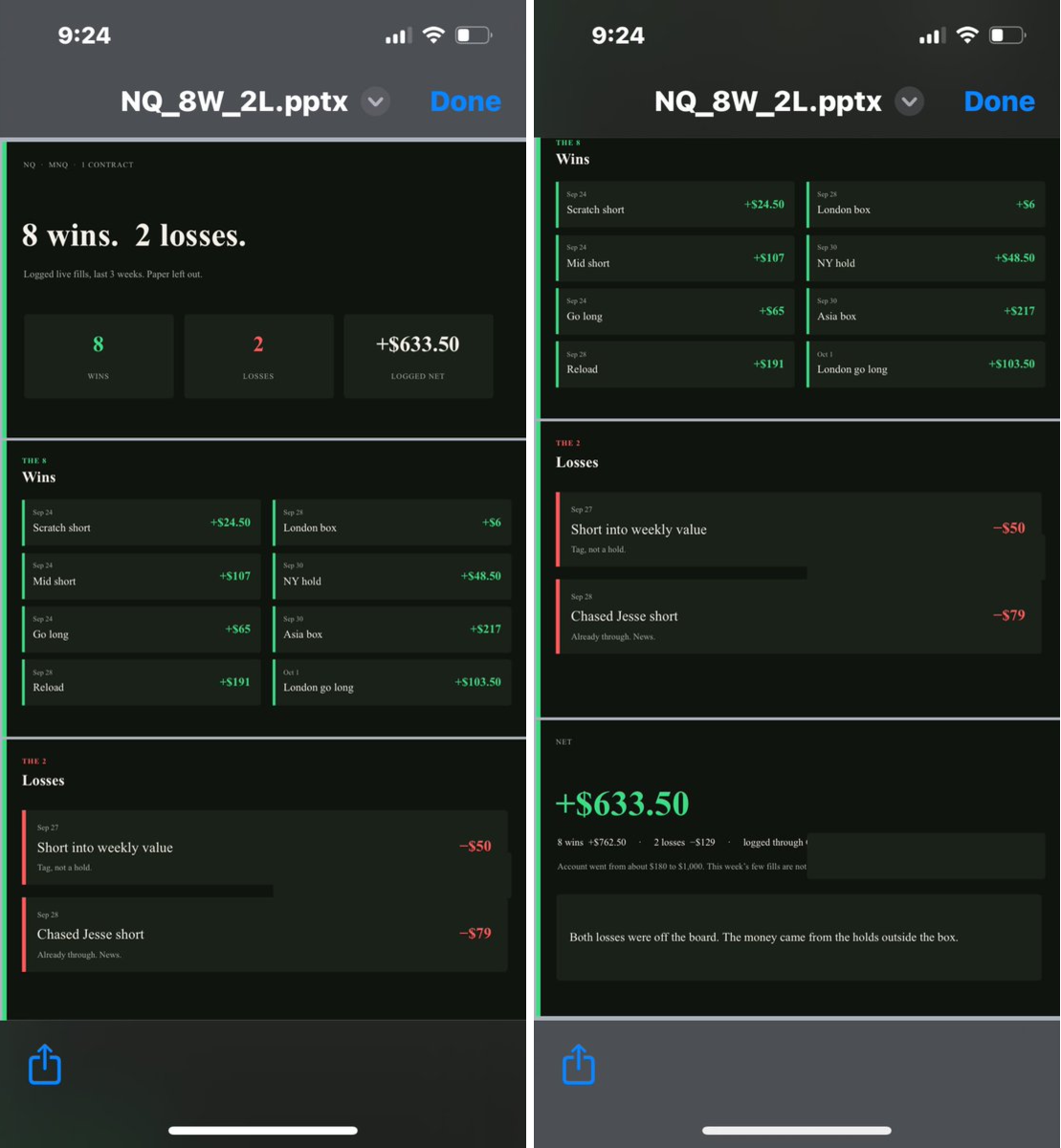Tap the Reload +$191 row on right phone

tap(675, 364)
